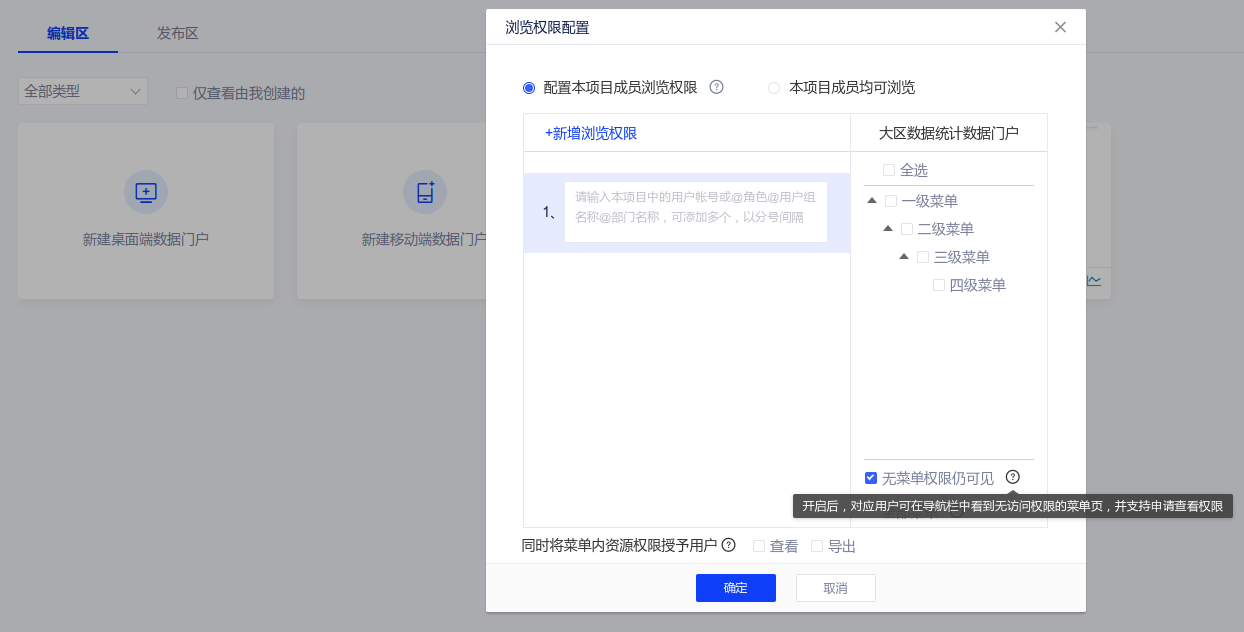Click help icon beside 同时将菜单内资源权限授予用户

728,545
